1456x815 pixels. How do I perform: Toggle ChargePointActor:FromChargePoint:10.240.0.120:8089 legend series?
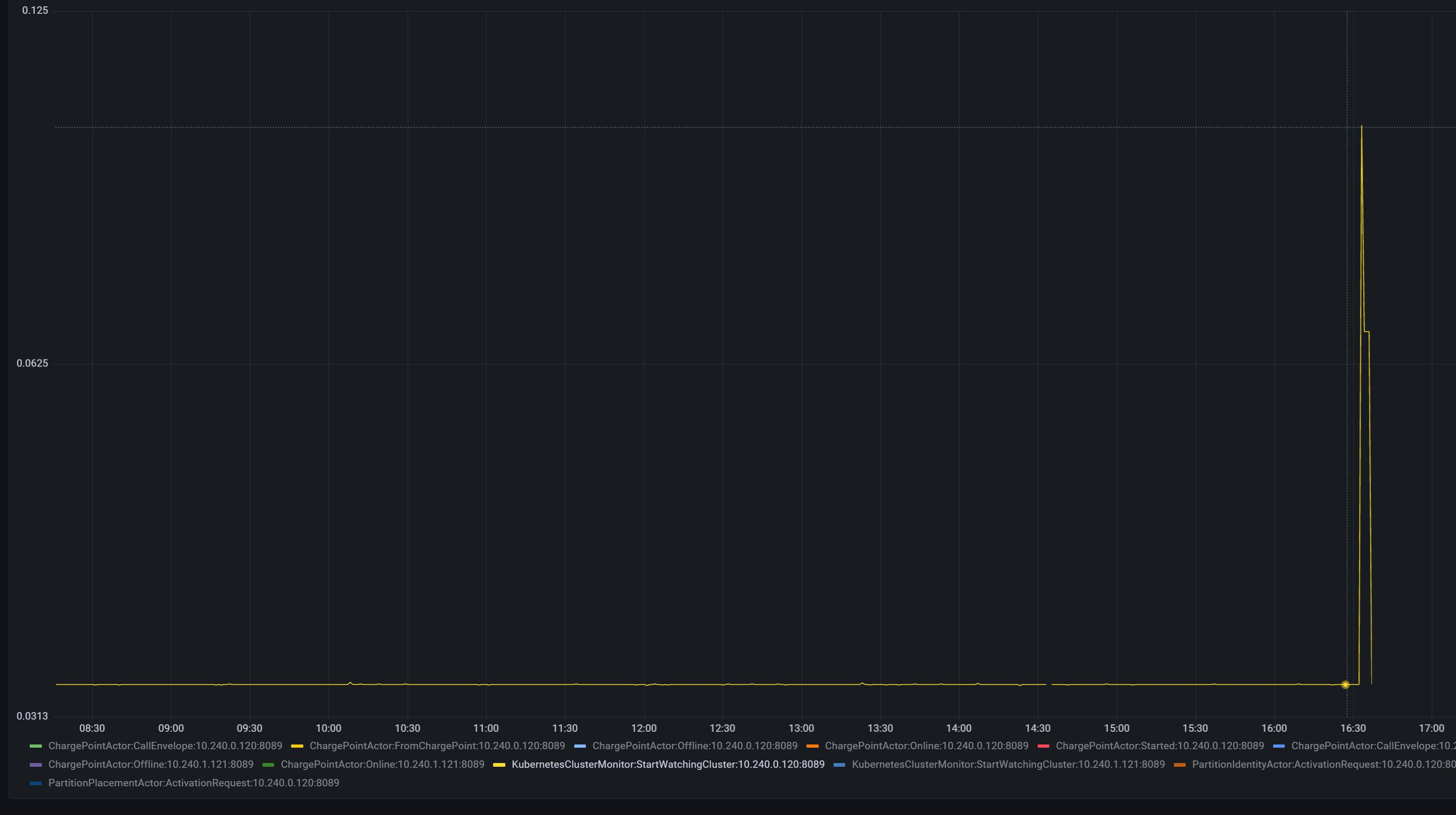pyautogui.click(x=437, y=746)
